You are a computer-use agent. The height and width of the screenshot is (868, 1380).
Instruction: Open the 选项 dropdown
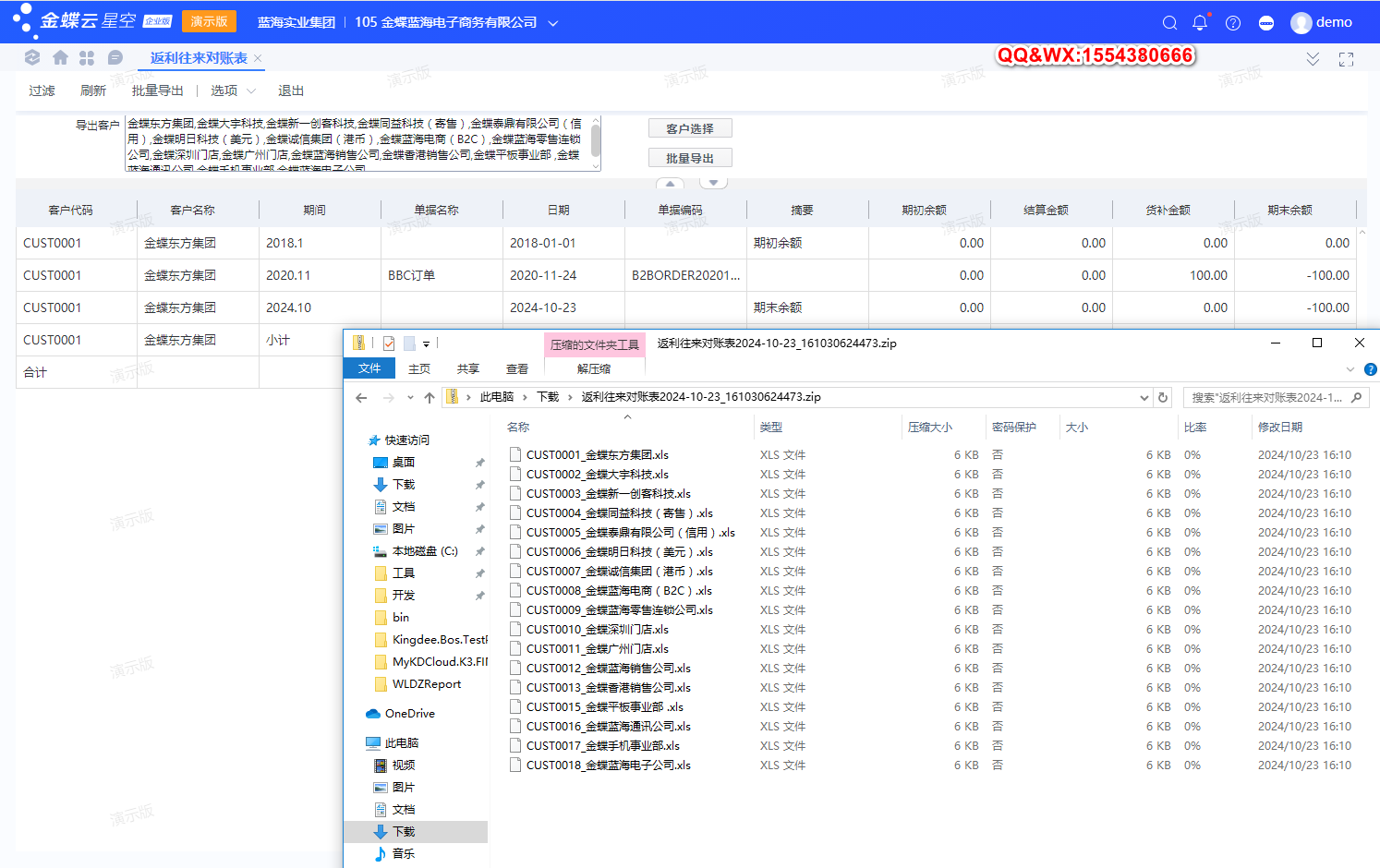click(x=233, y=90)
